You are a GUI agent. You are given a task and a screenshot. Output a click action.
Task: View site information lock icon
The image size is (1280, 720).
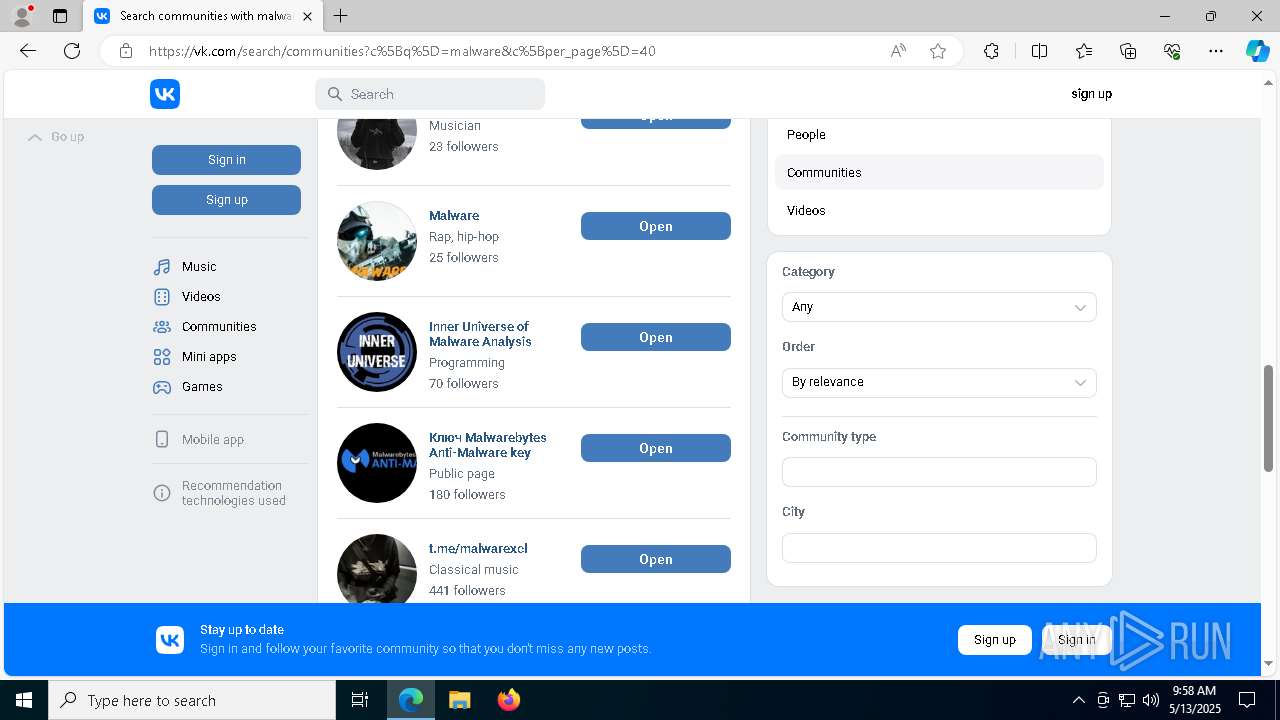[x=126, y=51]
